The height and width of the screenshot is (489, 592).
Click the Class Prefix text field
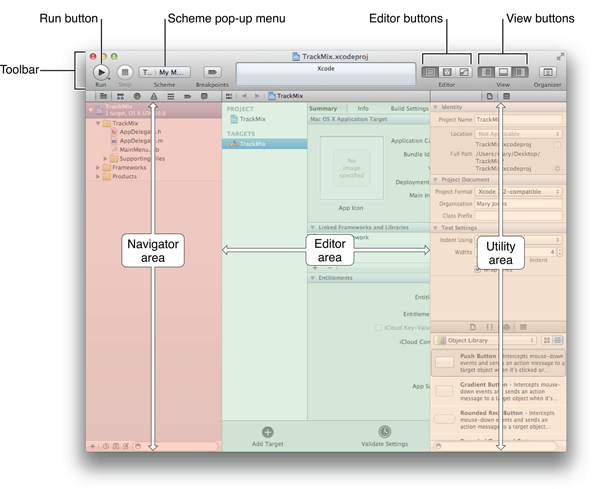click(518, 216)
